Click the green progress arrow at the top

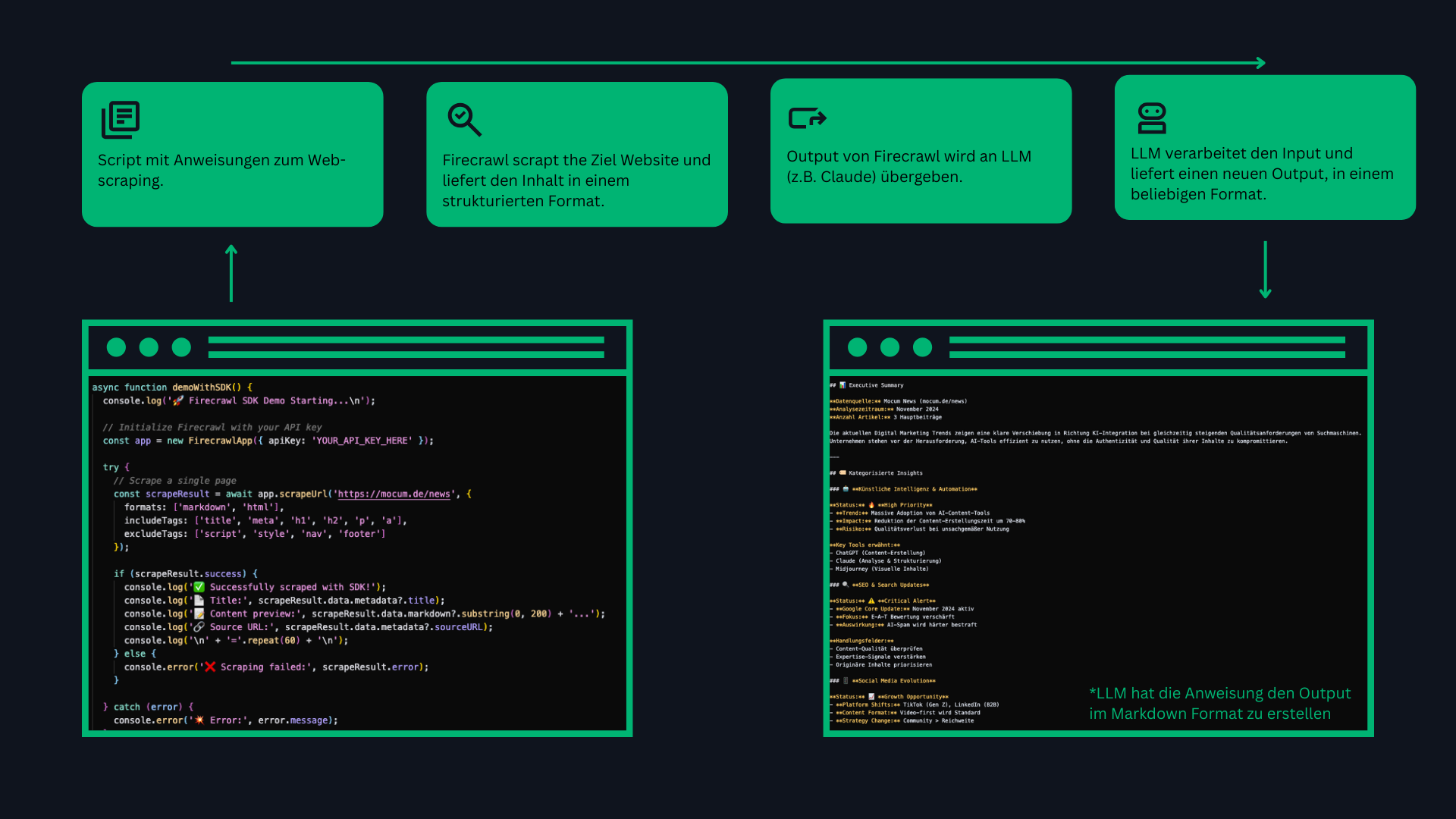click(x=747, y=63)
